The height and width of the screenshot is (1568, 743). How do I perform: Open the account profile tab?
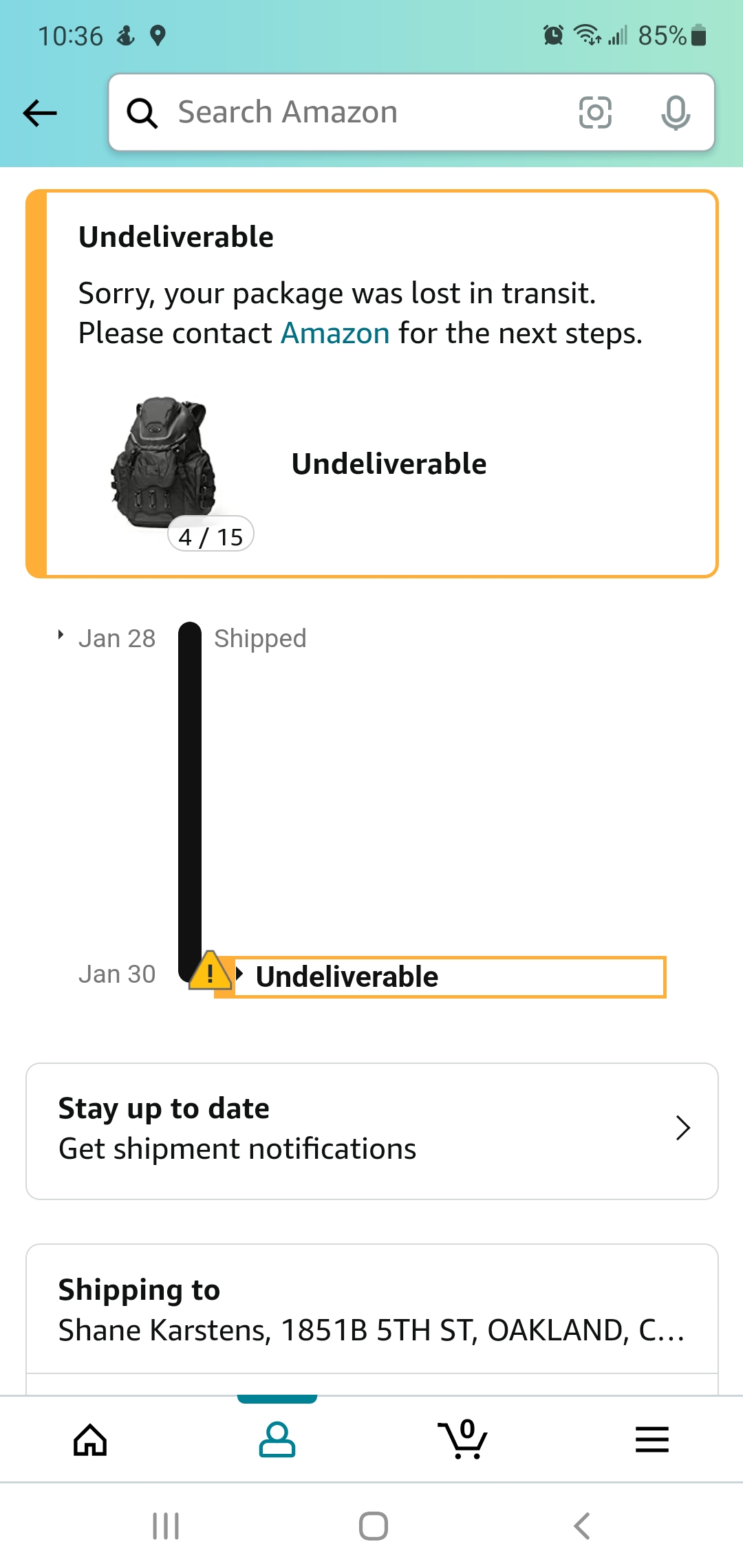(x=277, y=1439)
